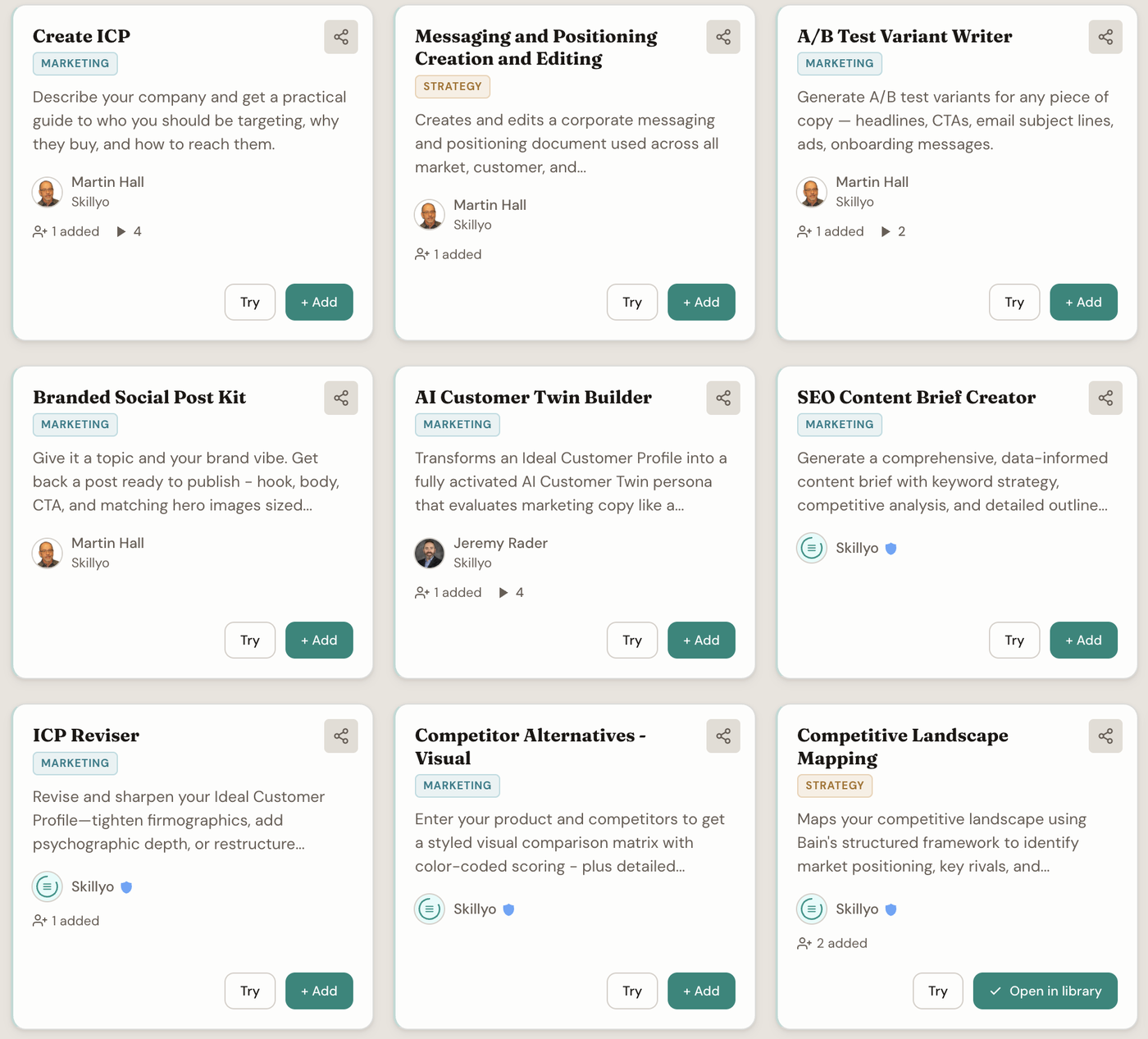Screen dimensions: 1148x1039
Task: Share the Create ICP skill card
Action: click(341, 37)
